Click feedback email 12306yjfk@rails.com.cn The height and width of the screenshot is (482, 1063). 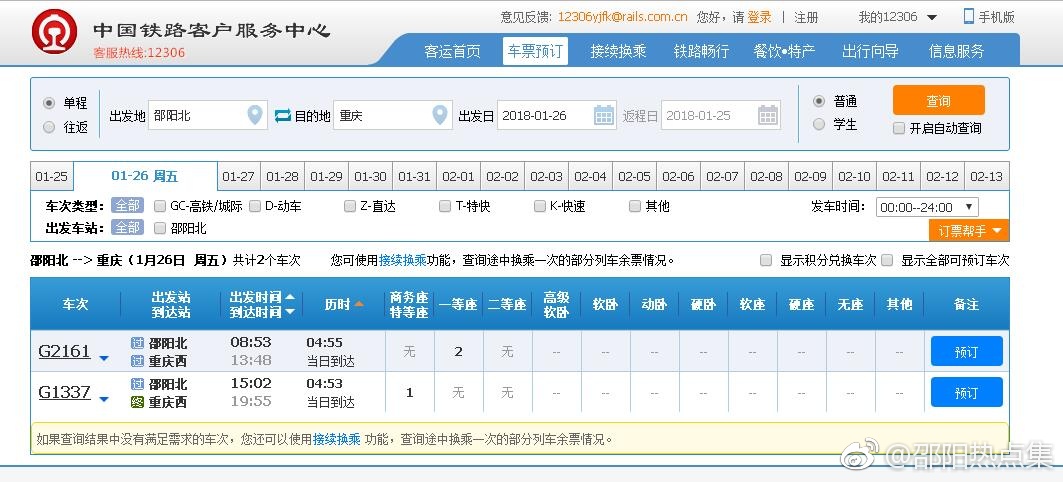point(622,17)
